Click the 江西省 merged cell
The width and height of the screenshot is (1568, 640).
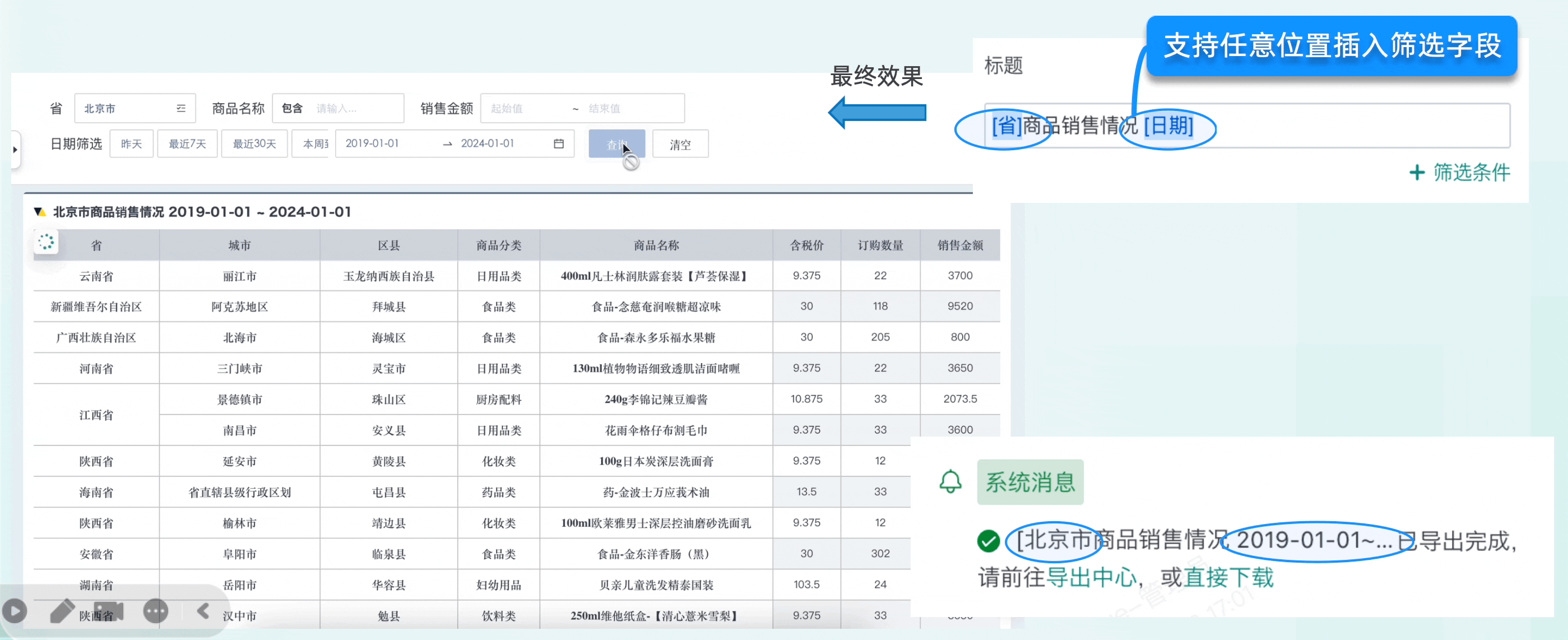click(x=96, y=415)
